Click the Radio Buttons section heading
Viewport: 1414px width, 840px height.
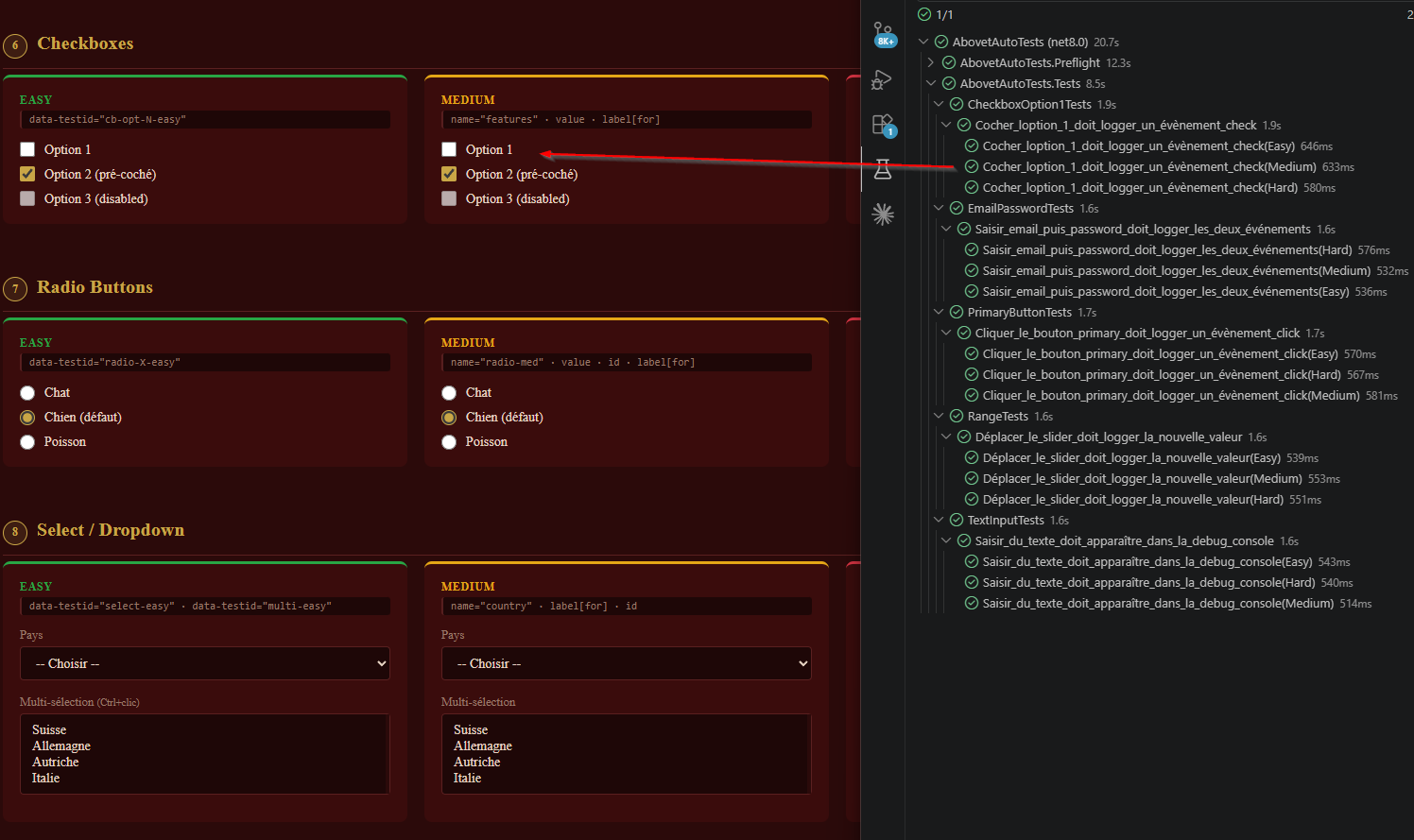coord(95,287)
